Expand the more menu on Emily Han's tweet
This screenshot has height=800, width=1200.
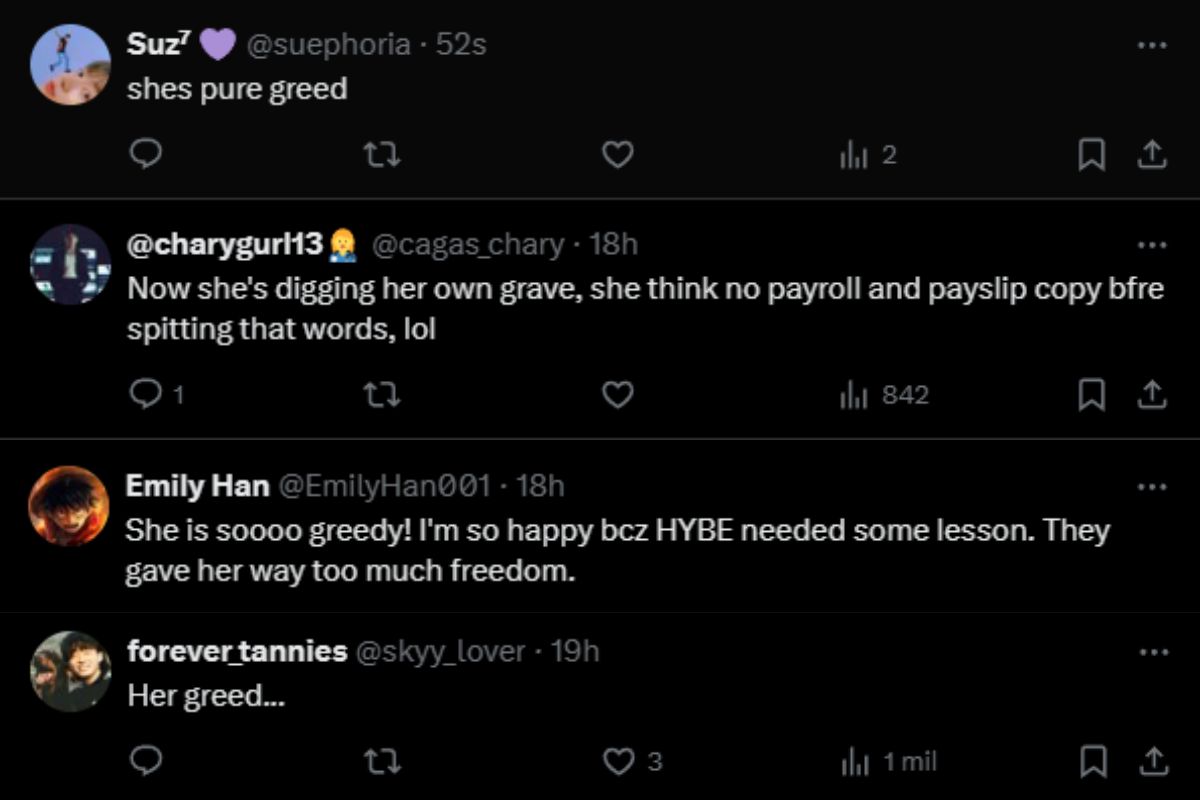click(x=1152, y=487)
